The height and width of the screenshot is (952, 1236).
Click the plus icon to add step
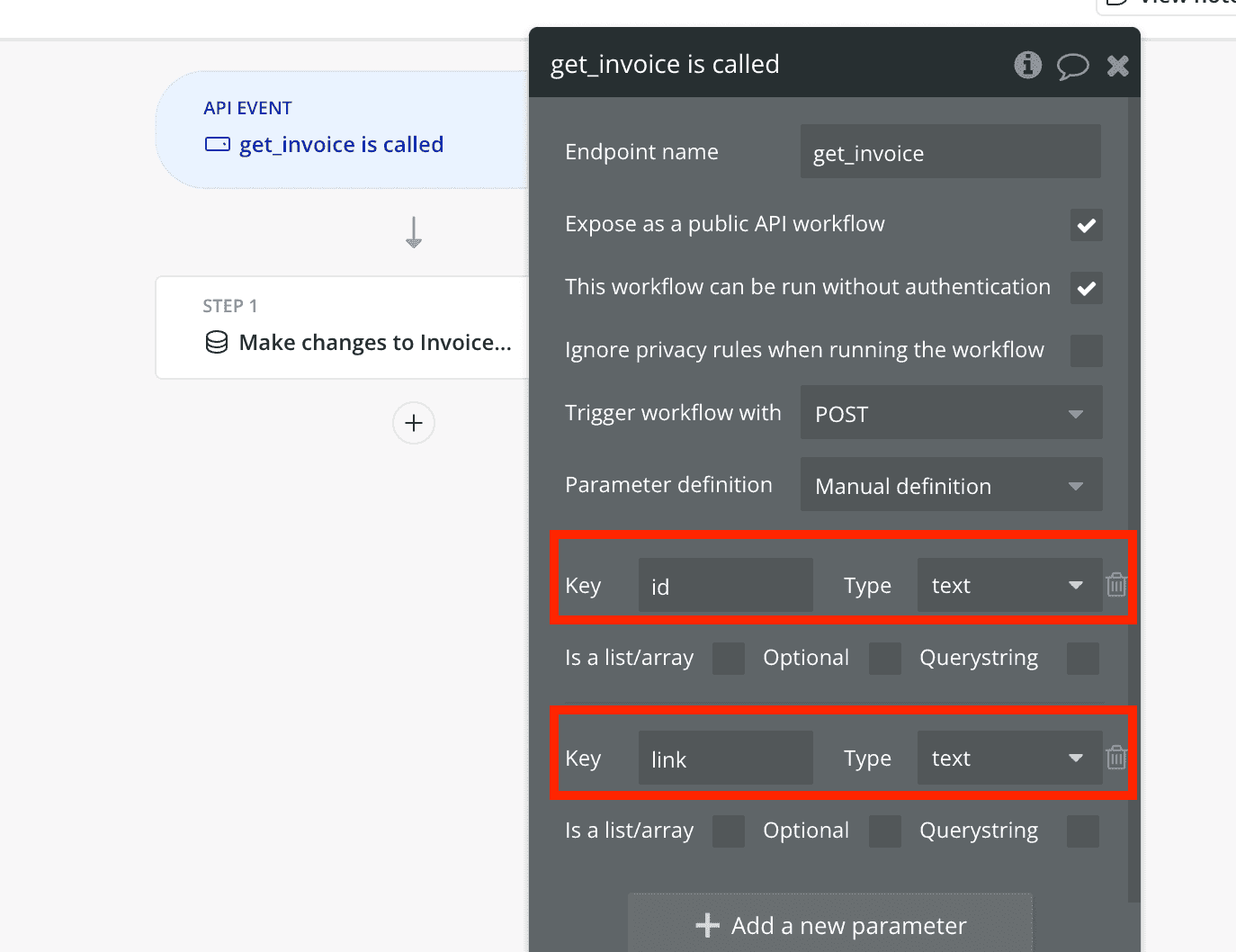[x=414, y=423]
